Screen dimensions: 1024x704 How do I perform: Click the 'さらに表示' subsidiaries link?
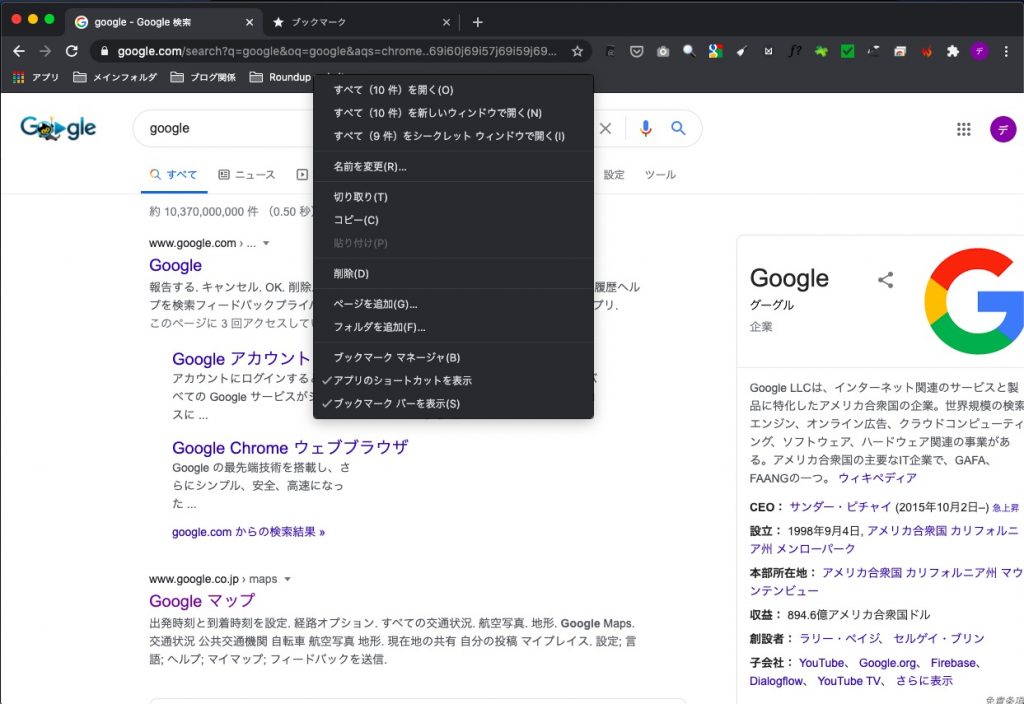923,680
